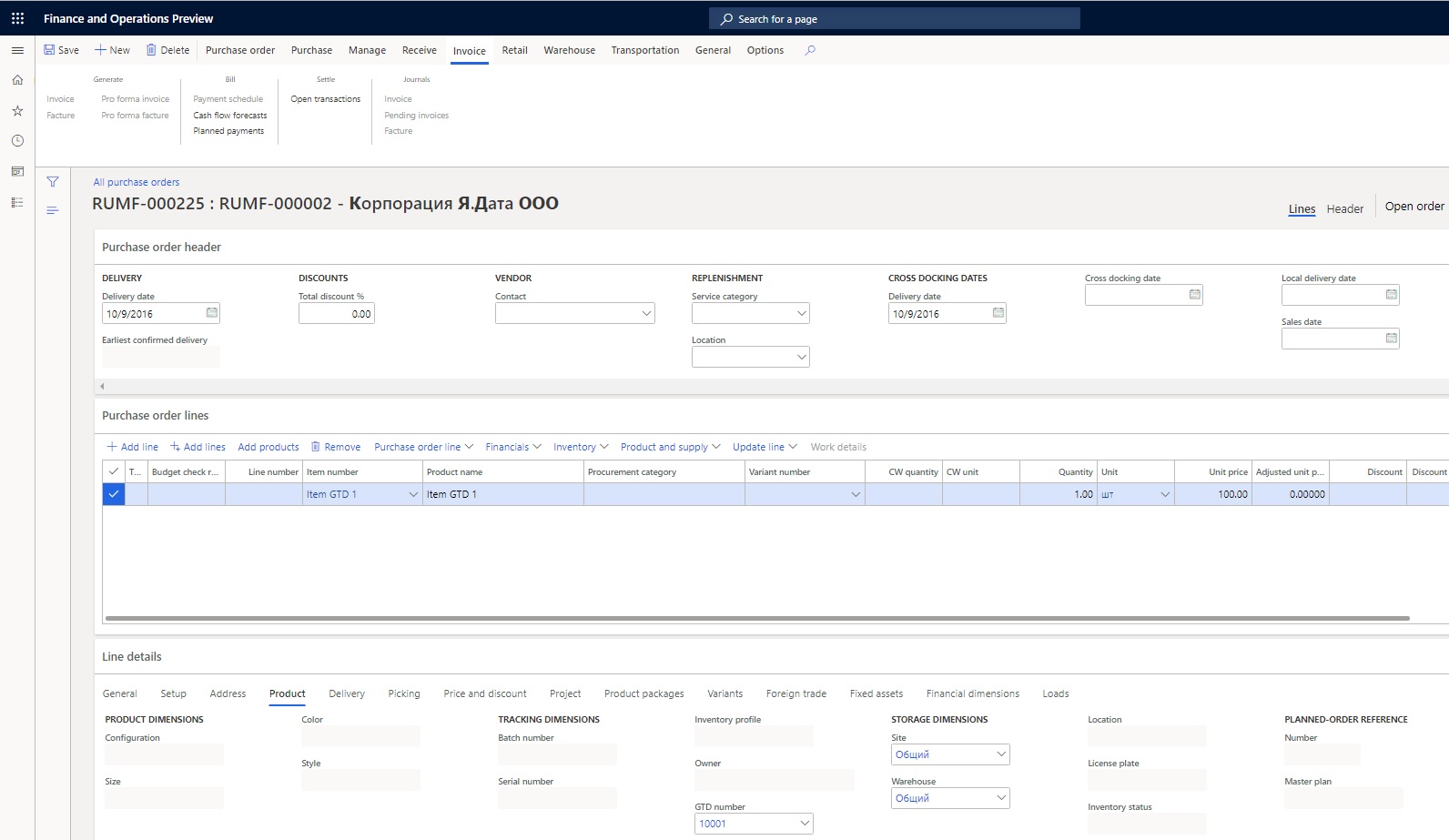This screenshot has width=1449, height=840.
Task: Open calendar for Cross docking date field
Action: (1195, 295)
